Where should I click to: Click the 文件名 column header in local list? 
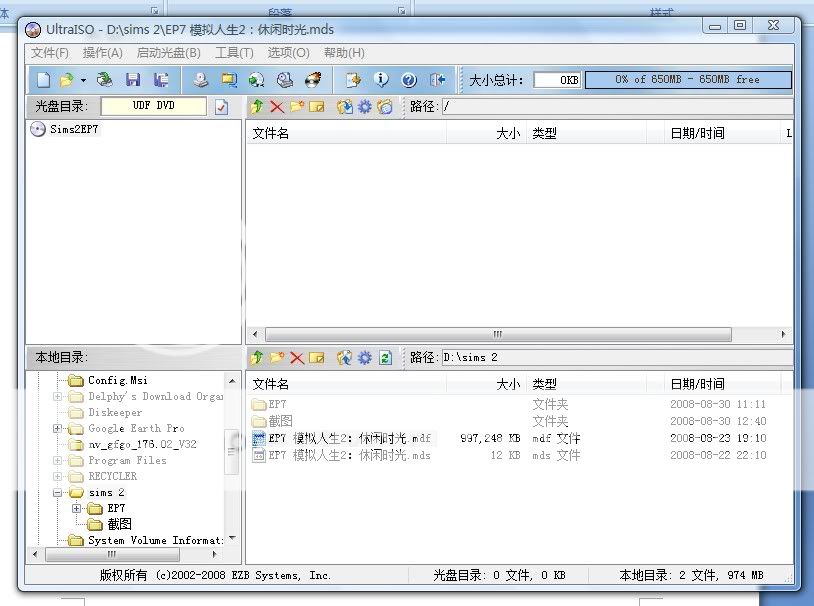coord(271,384)
